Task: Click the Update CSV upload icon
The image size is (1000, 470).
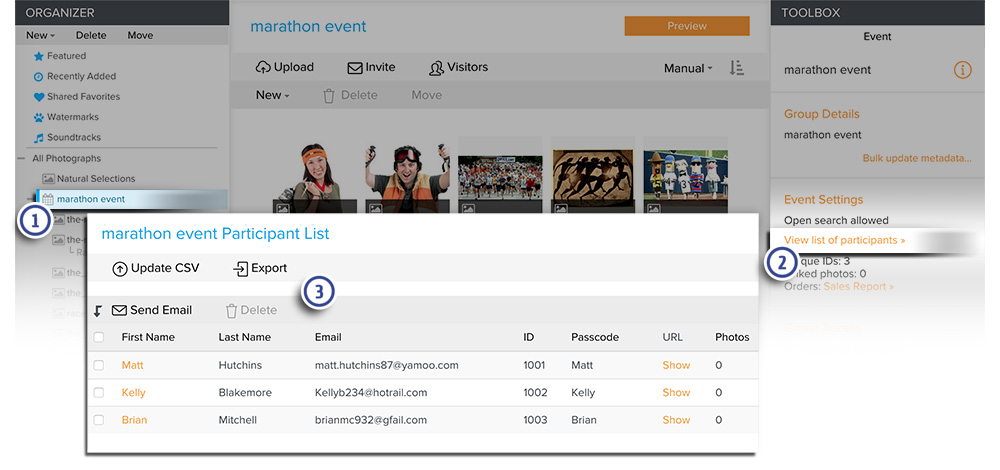Action: coord(120,269)
